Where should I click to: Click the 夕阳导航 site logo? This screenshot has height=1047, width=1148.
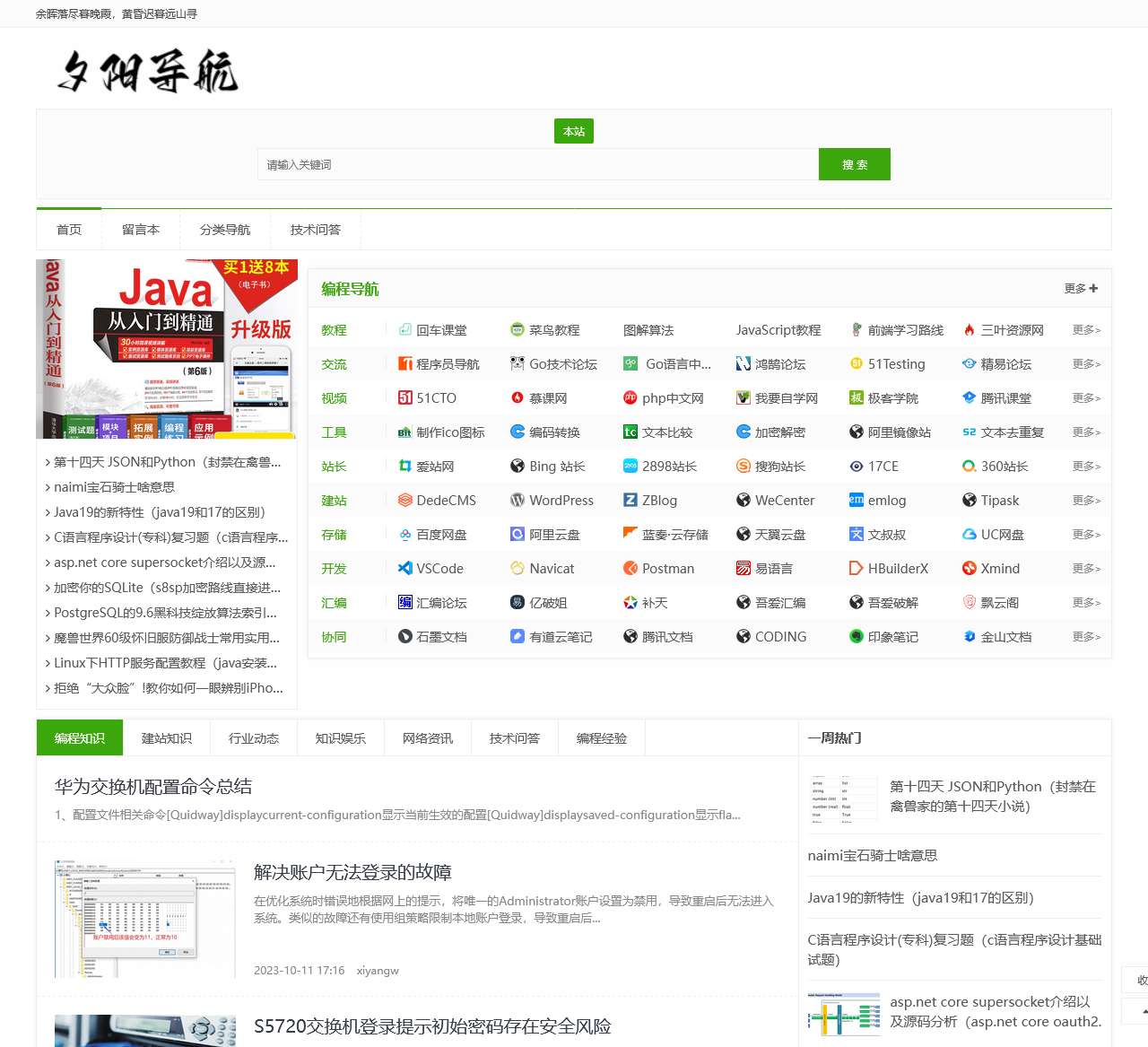click(x=148, y=72)
